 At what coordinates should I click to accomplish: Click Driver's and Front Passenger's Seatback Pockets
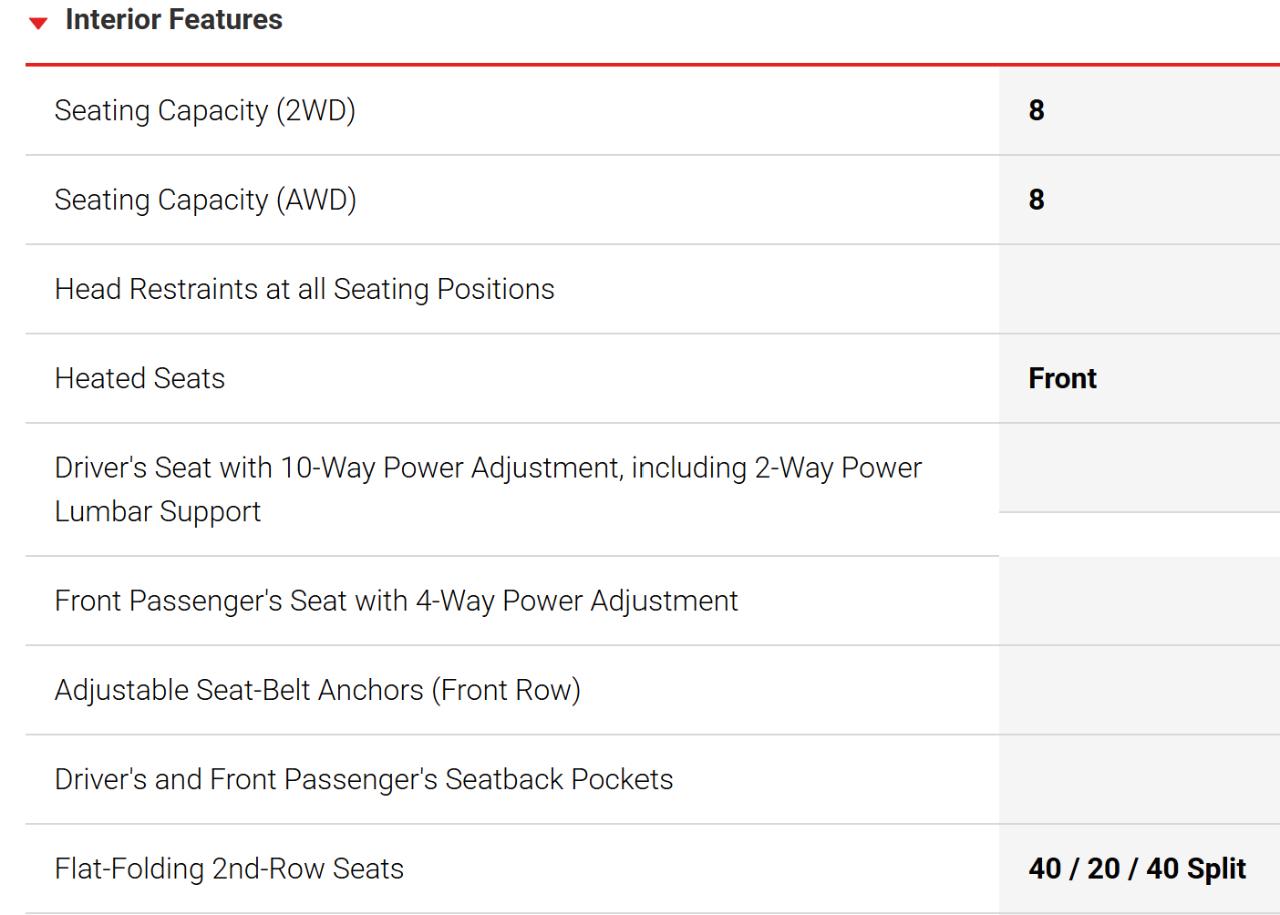coord(363,779)
